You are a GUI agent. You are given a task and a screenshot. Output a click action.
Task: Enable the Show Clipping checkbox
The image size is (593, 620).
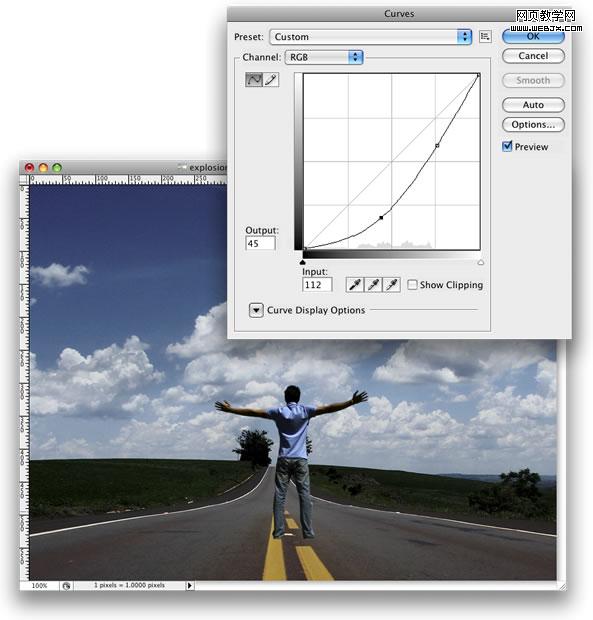coord(412,285)
